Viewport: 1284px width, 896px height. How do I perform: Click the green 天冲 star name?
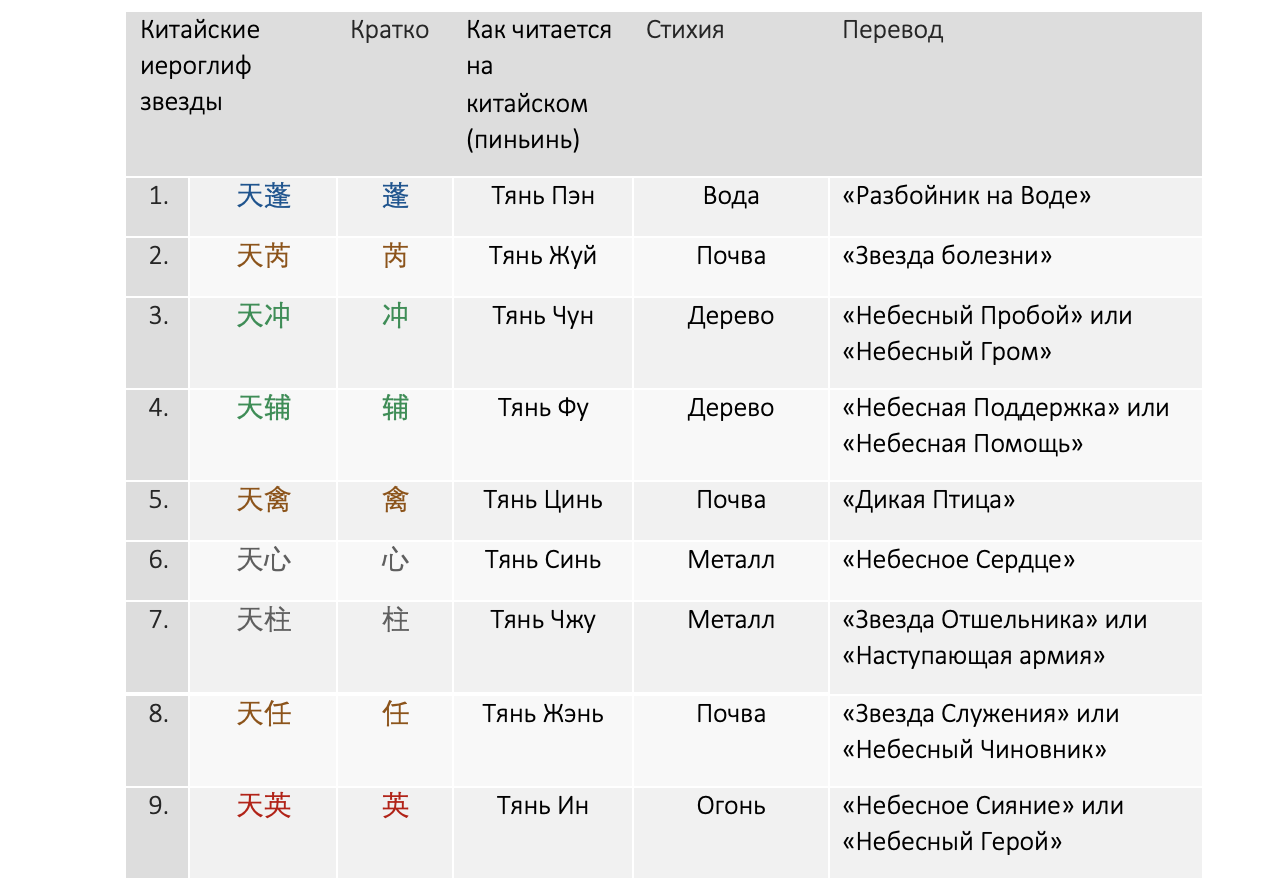tap(264, 317)
